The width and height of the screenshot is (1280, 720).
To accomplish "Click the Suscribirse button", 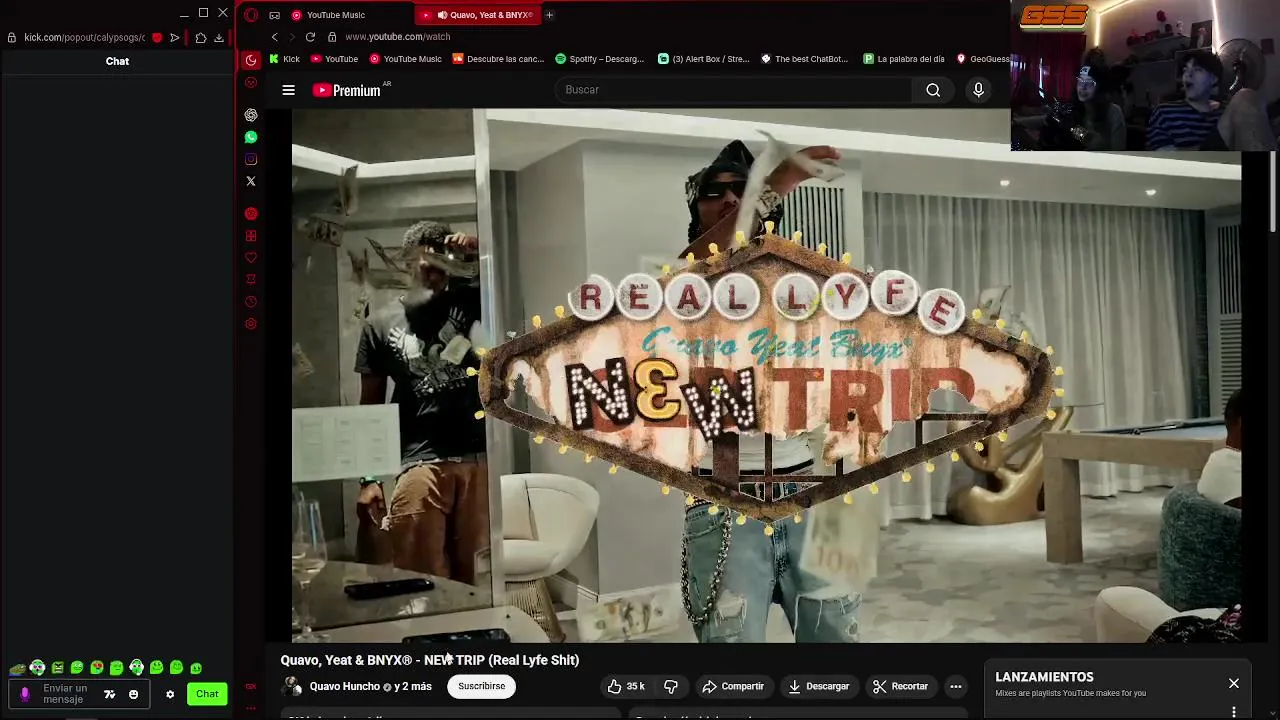I will [482, 686].
